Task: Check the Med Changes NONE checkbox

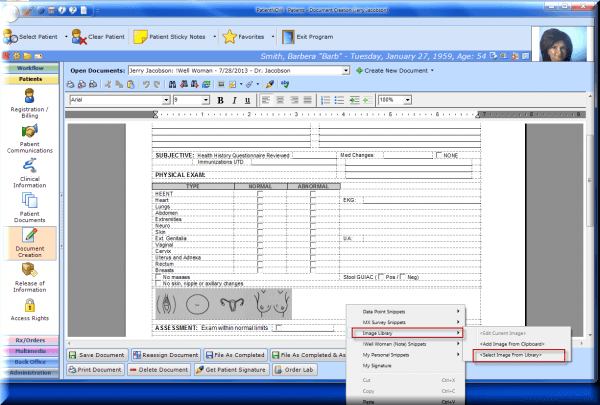Action: coord(440,155)
